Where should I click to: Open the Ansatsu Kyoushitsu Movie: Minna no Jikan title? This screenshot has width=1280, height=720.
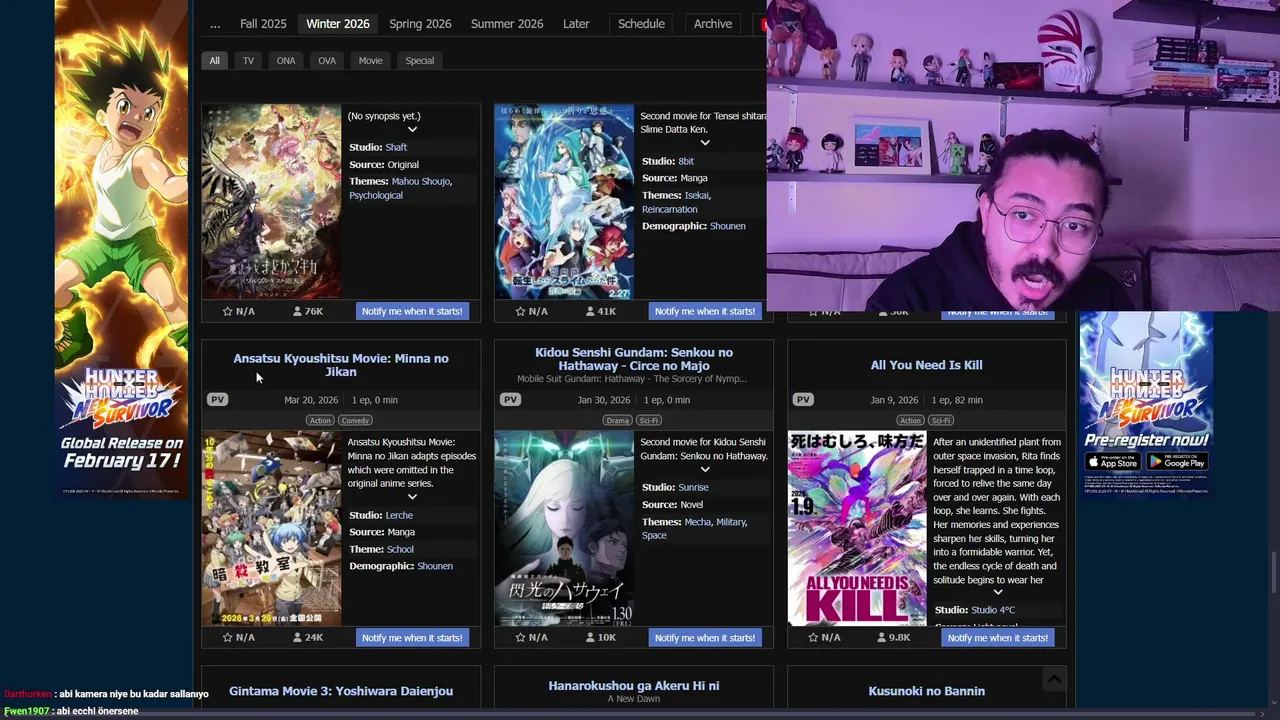tap(341, 365)
